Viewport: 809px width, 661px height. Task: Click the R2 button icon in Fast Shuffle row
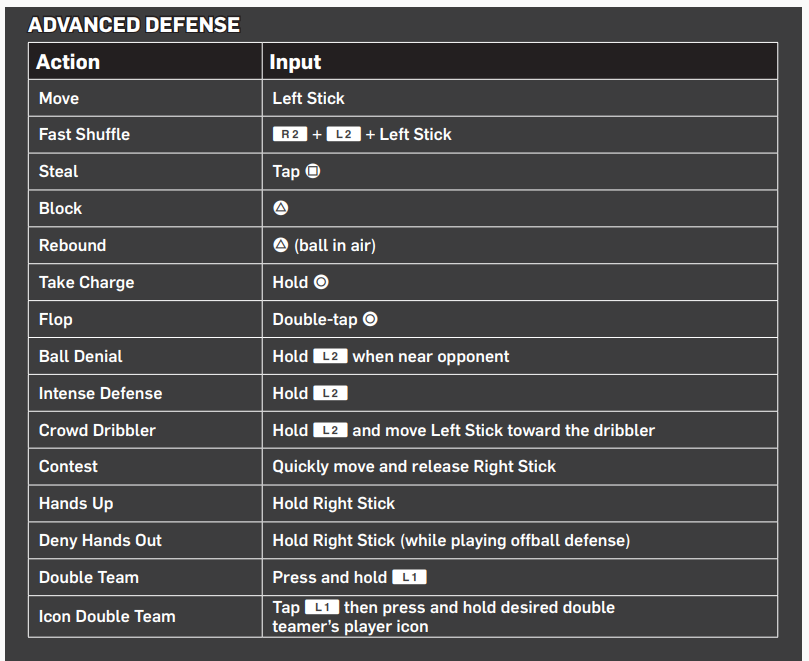[290, 134]
